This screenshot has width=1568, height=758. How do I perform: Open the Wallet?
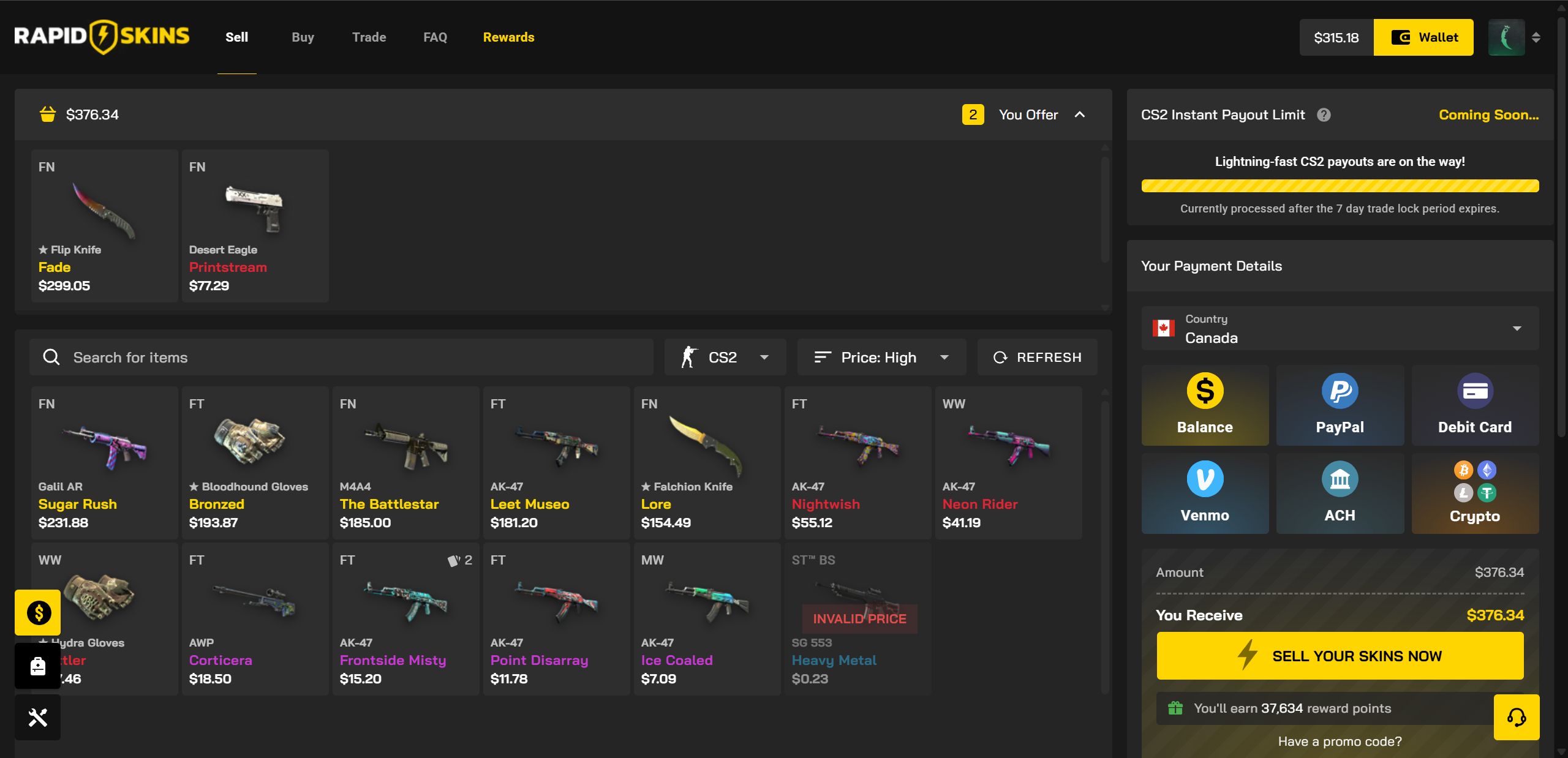(x=1423, y=37)
